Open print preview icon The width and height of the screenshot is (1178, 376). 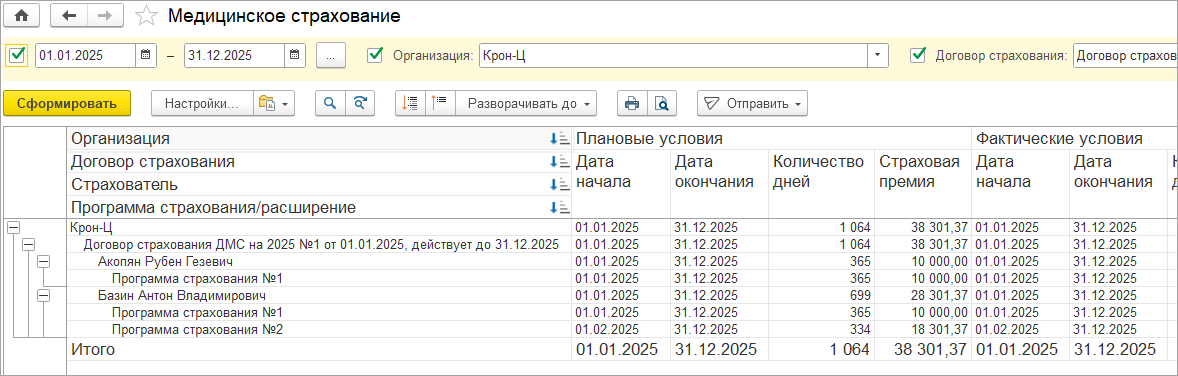tap(662, 104)
